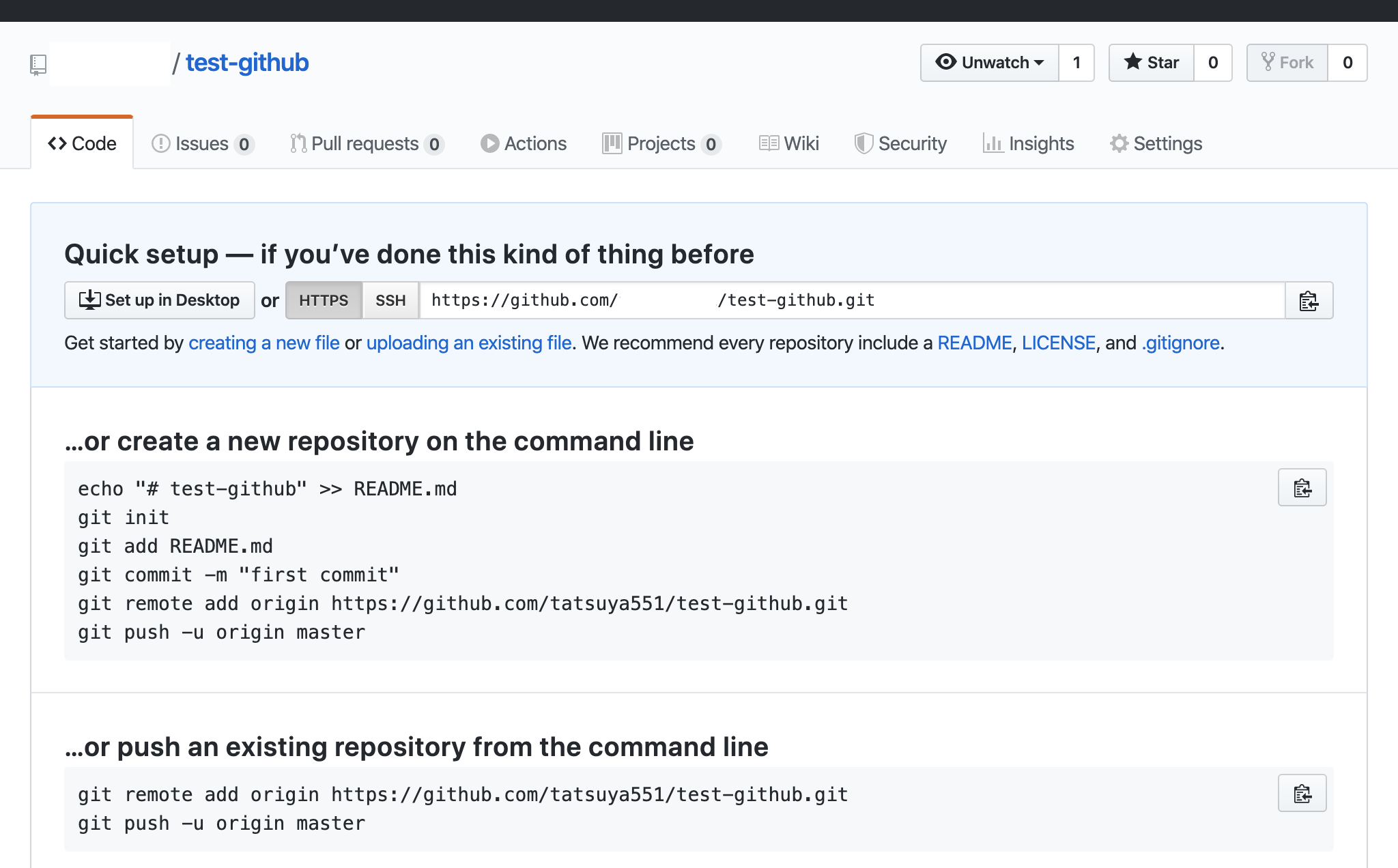Expand the Unwatch dropdown
This screenshot has width=1398, height=868.
click(x=990, y=63)
